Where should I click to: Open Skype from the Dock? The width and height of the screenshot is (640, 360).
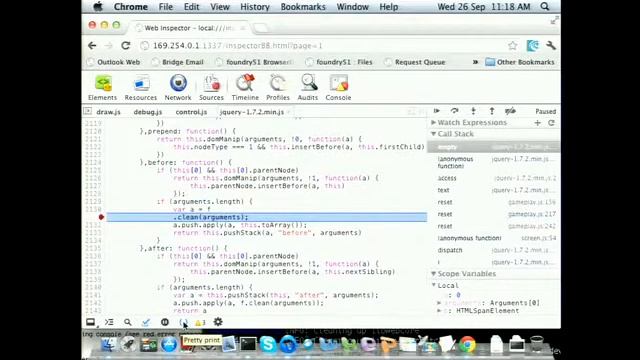tap(268, 344)
